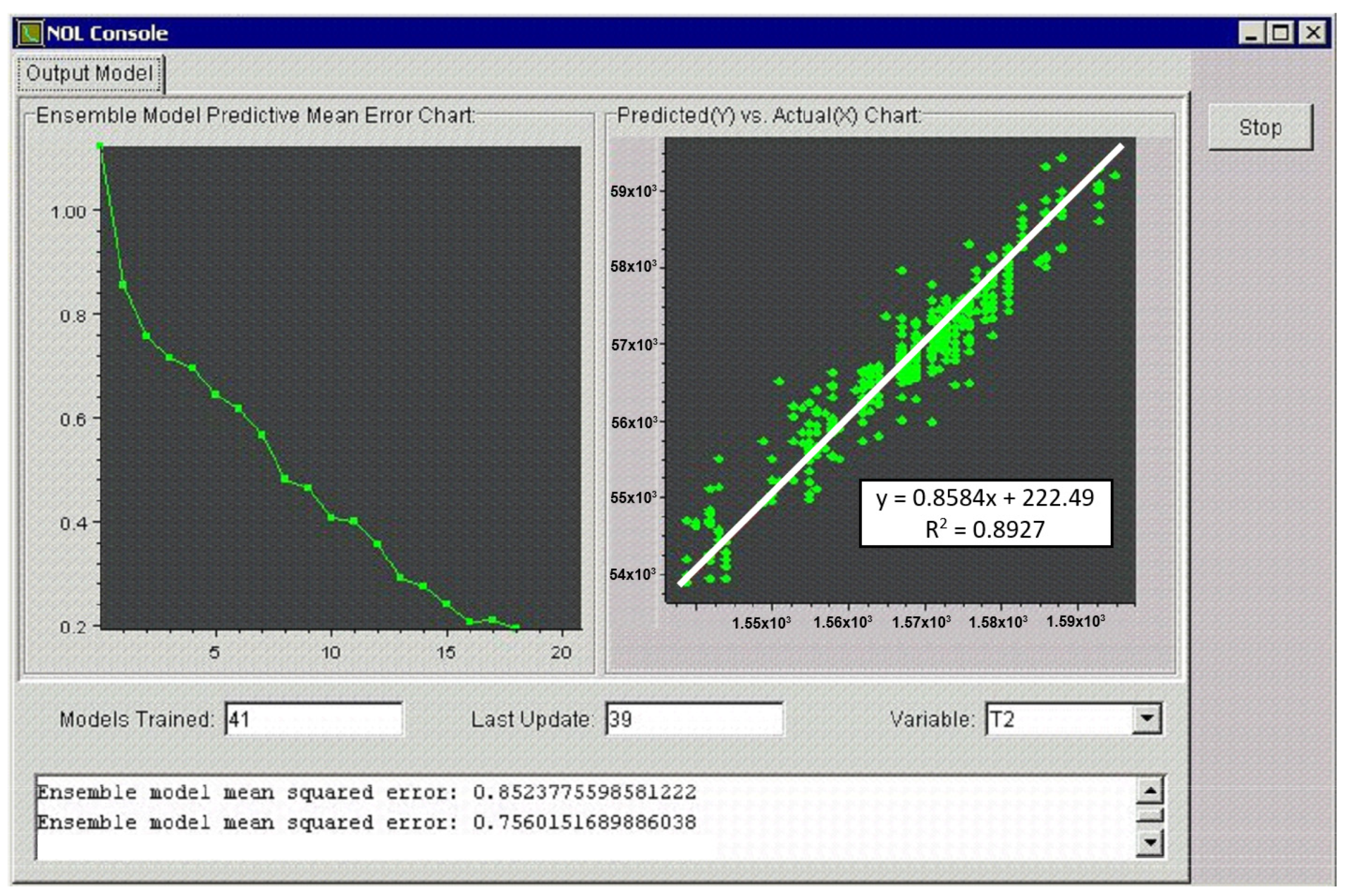Minimize the NOL Console window

1251,33
